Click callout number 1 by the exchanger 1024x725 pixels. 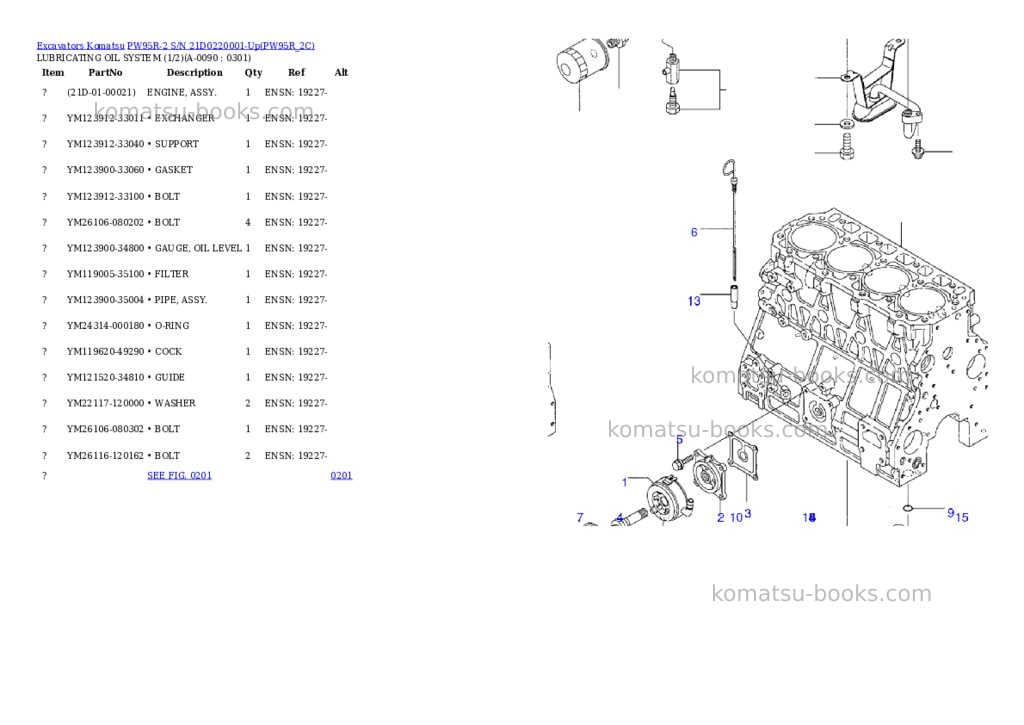point(624,483)
